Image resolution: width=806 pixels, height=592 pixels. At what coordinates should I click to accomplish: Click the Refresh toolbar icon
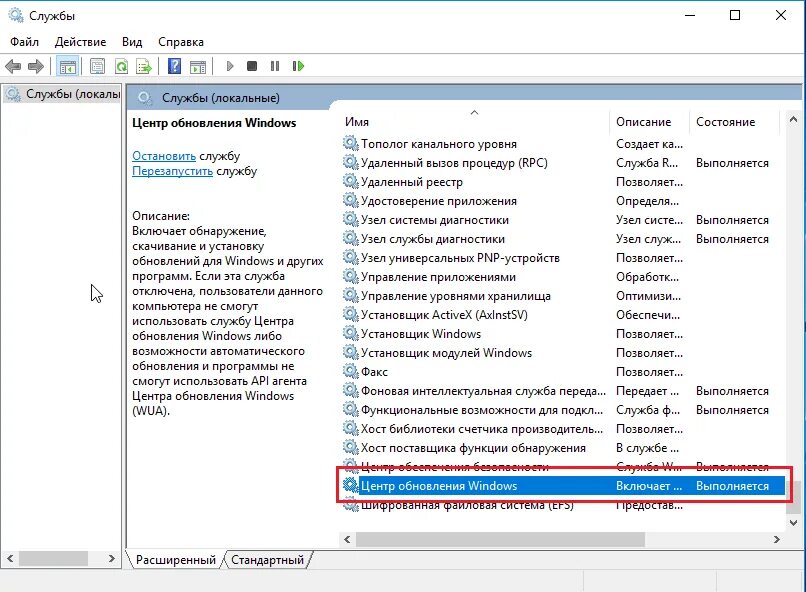pyautogui.click(x=121, y=66)
